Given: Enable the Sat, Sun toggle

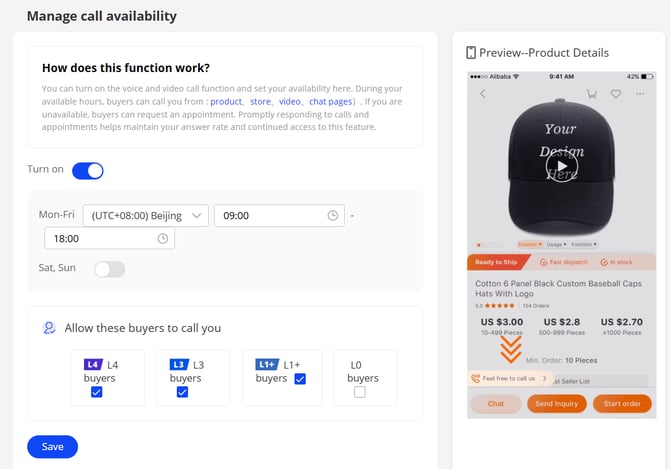Looking at the screenshot, I should 109,268.
